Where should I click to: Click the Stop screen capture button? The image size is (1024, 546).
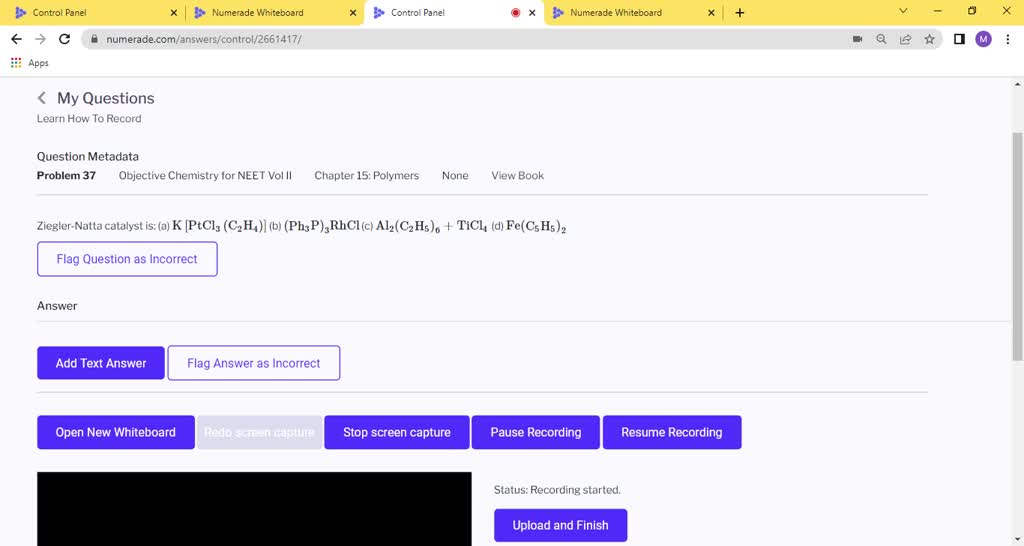coord(396,432)
